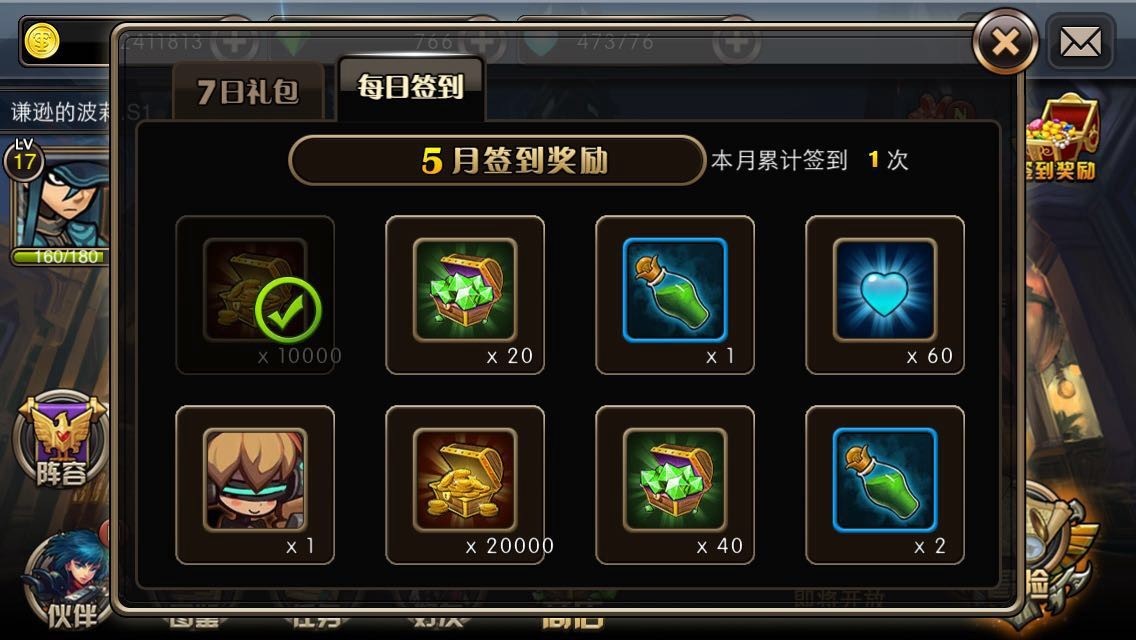Image resolution: width=1136 pixels, height=640 pixels.
Task: Click the 5月签到奖励 title banner
Action: 497,160
